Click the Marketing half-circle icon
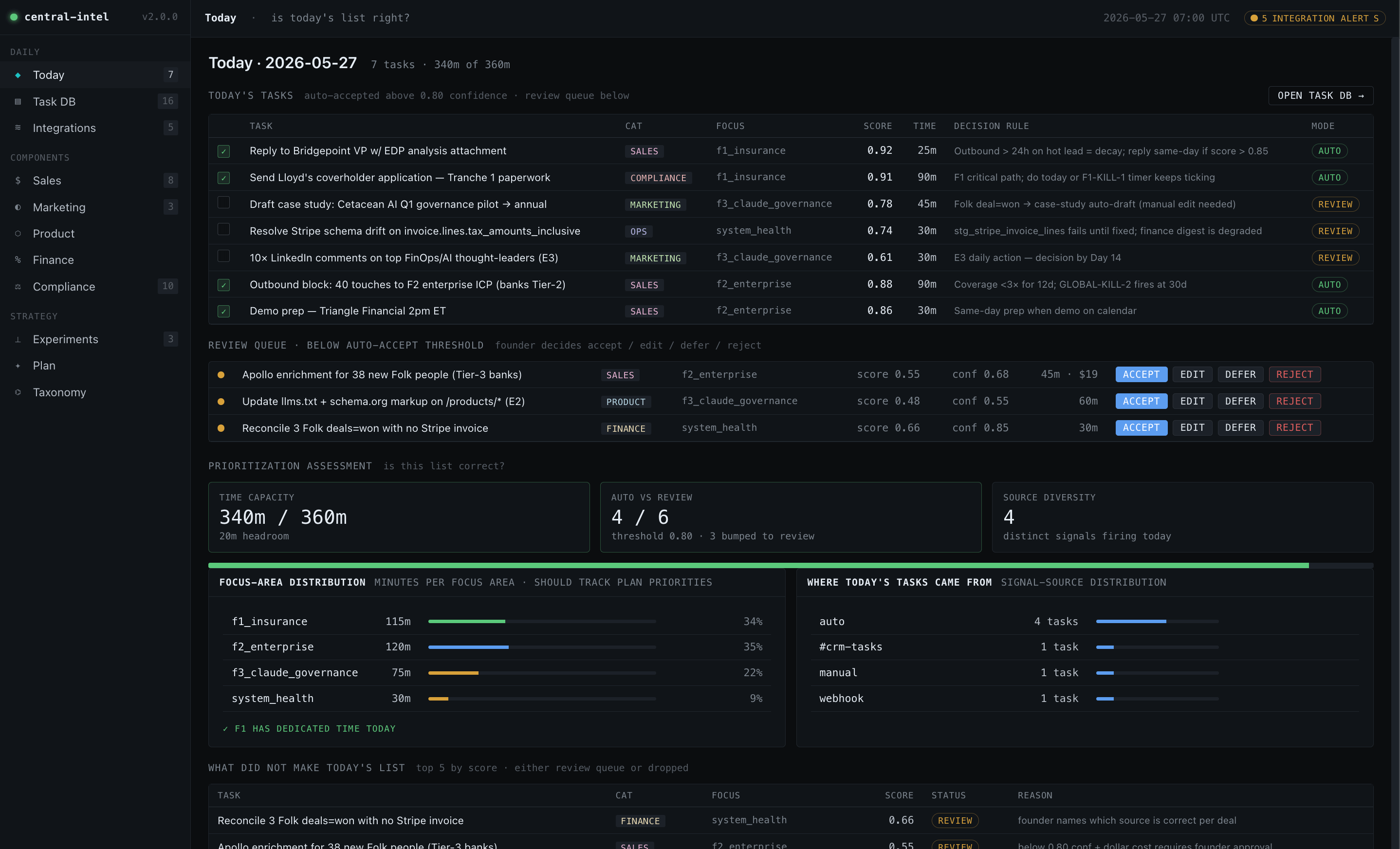1400x849 pixels. [x=18, y=207]
